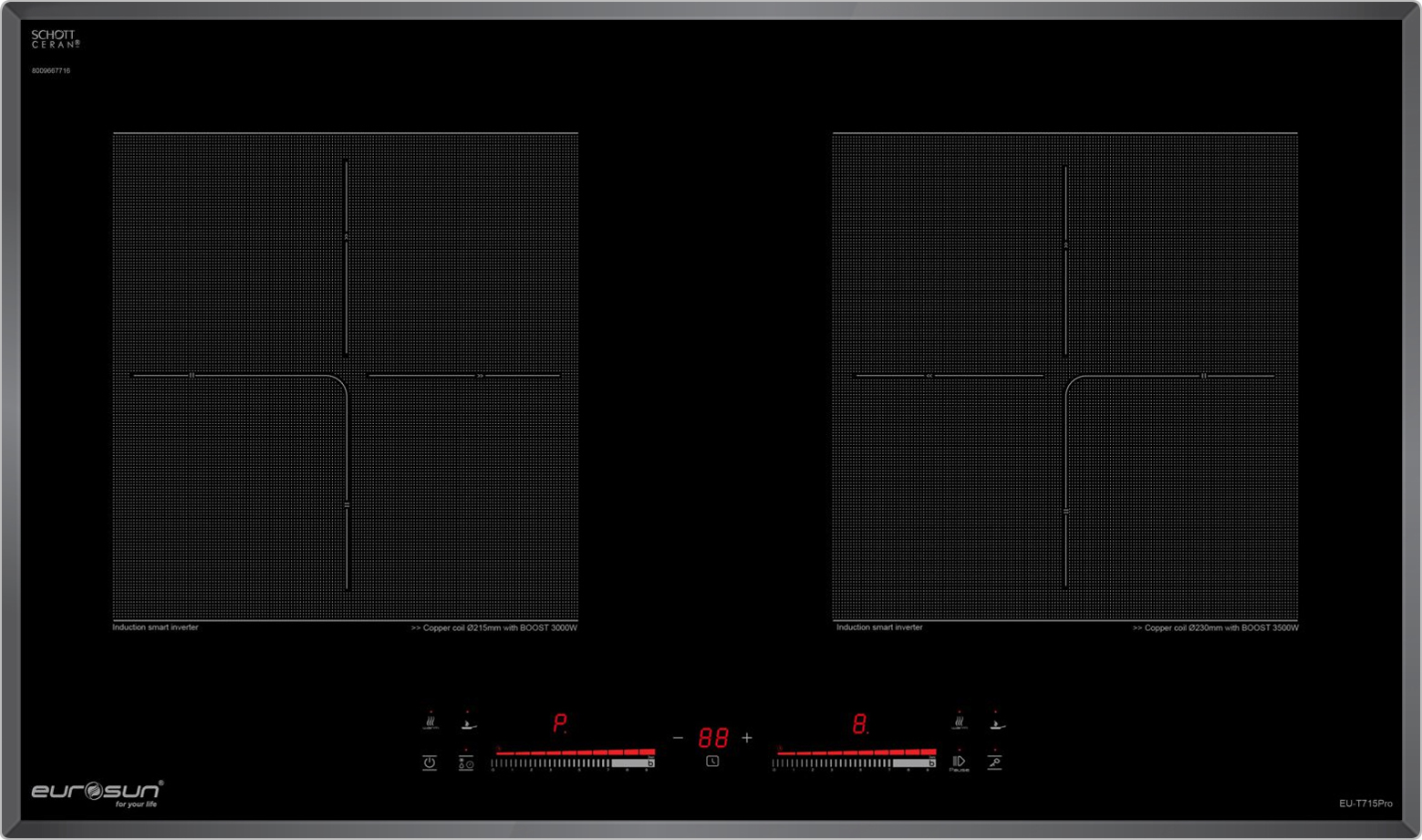Viewport: 1422px width, 840px height.
Task: Select boost 'b' on left slider
Action: (650, 762)
